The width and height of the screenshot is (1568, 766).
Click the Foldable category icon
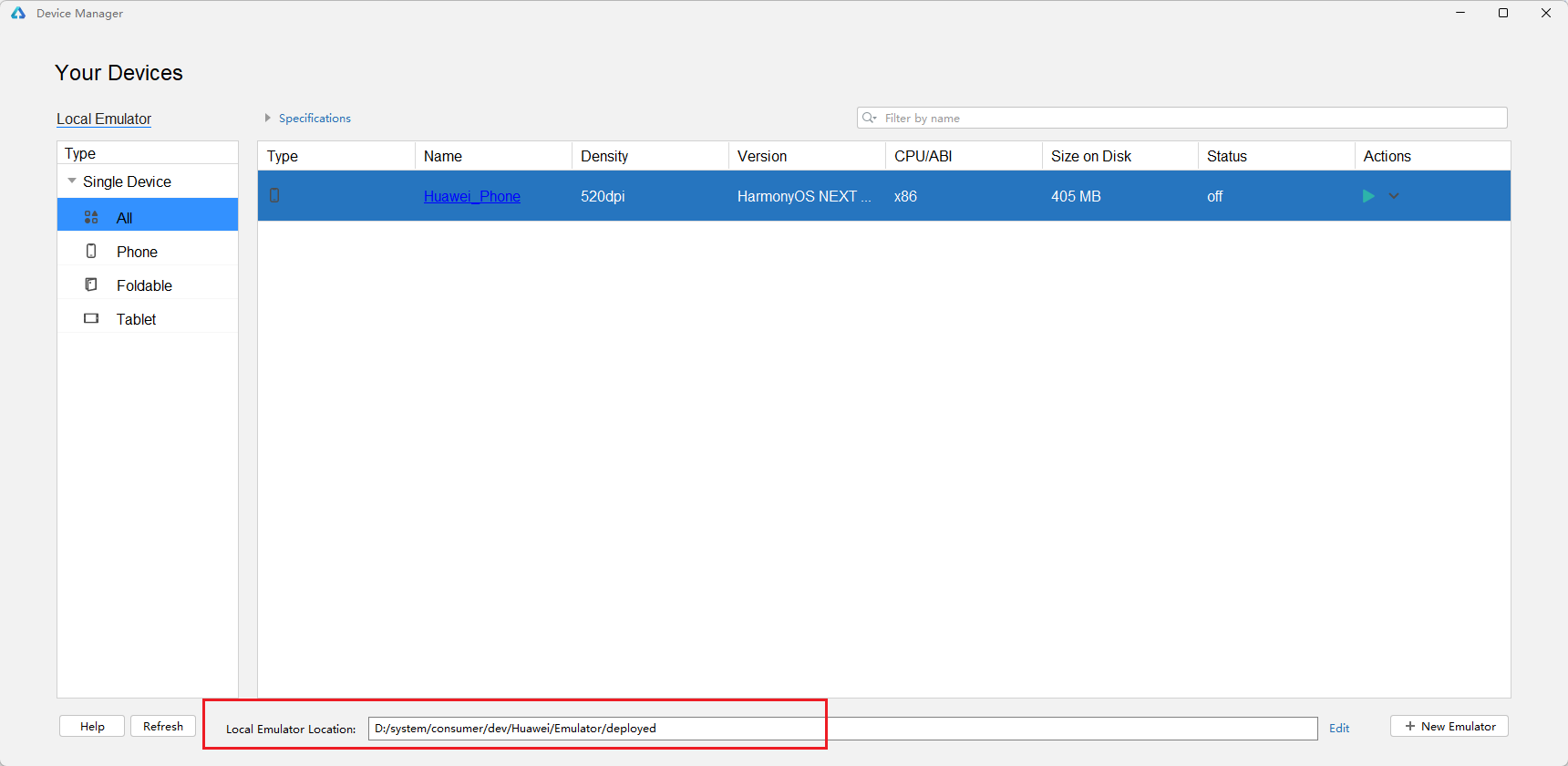[x=91, y=285]
